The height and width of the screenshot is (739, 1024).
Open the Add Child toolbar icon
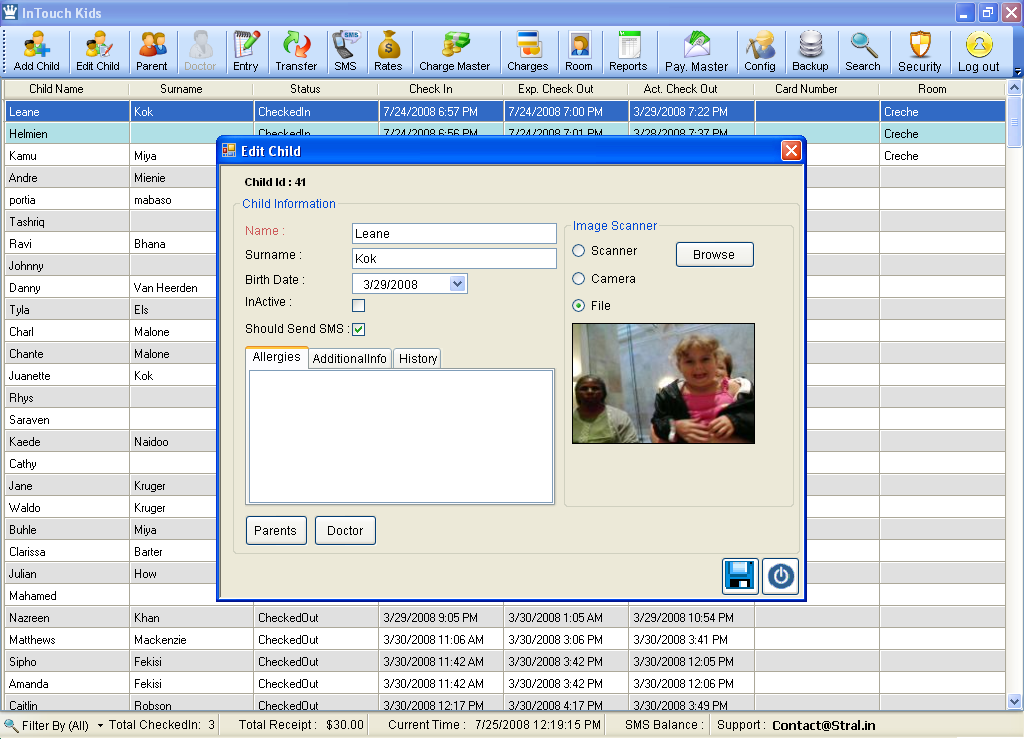(x=37, y=51)
